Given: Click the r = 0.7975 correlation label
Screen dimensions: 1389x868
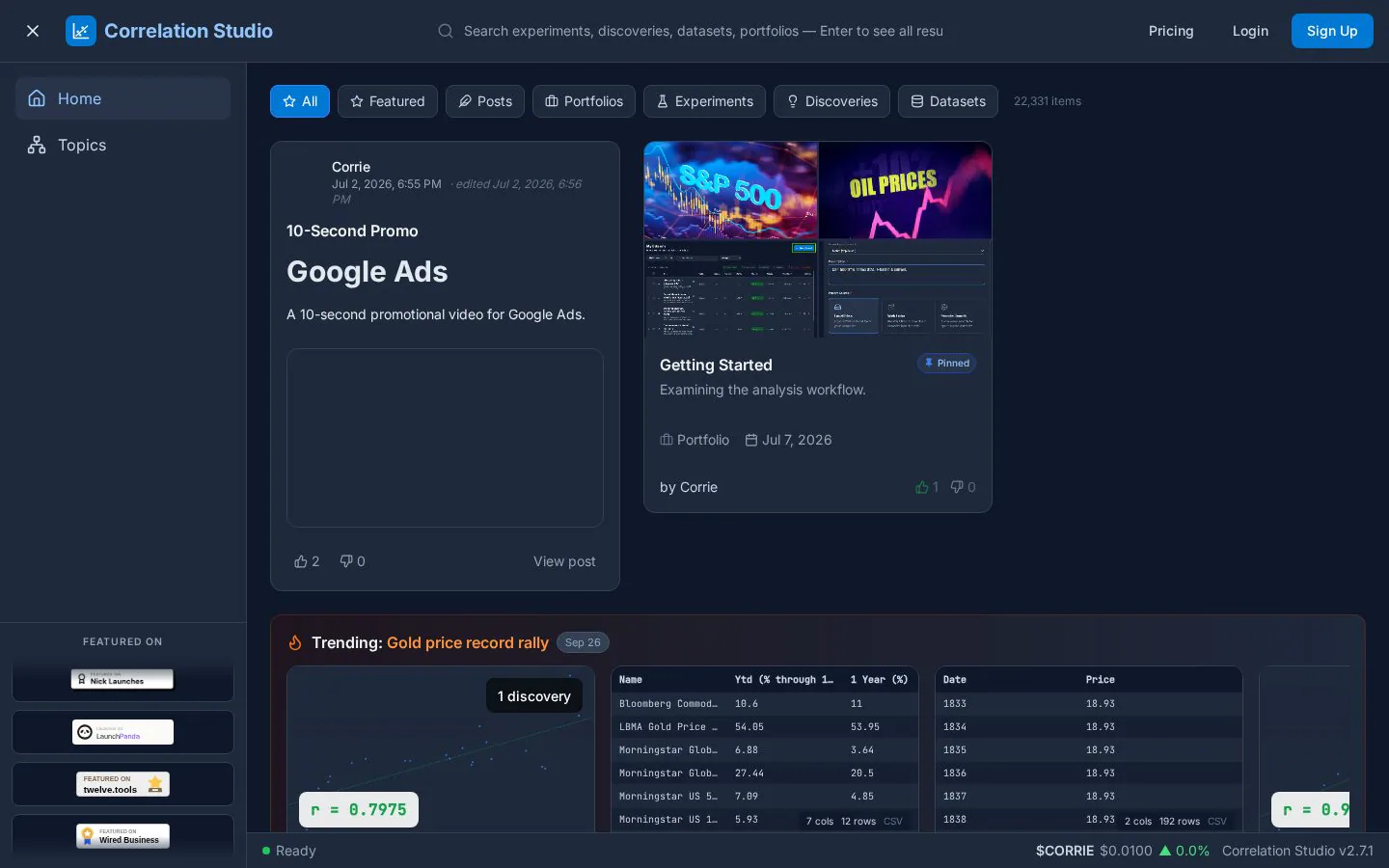Looking at the screenshot, I should (359, 810).
